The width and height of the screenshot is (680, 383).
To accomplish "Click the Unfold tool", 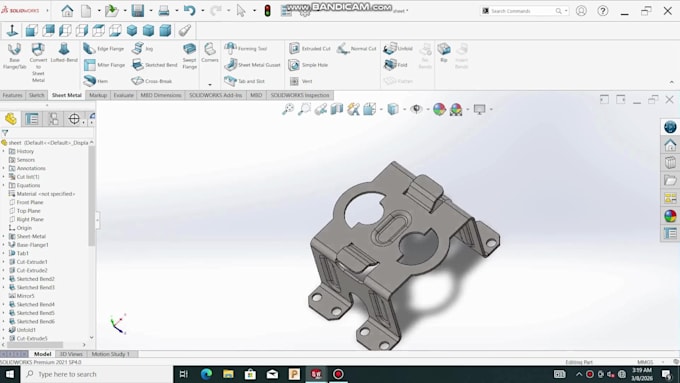I will 398,49.
